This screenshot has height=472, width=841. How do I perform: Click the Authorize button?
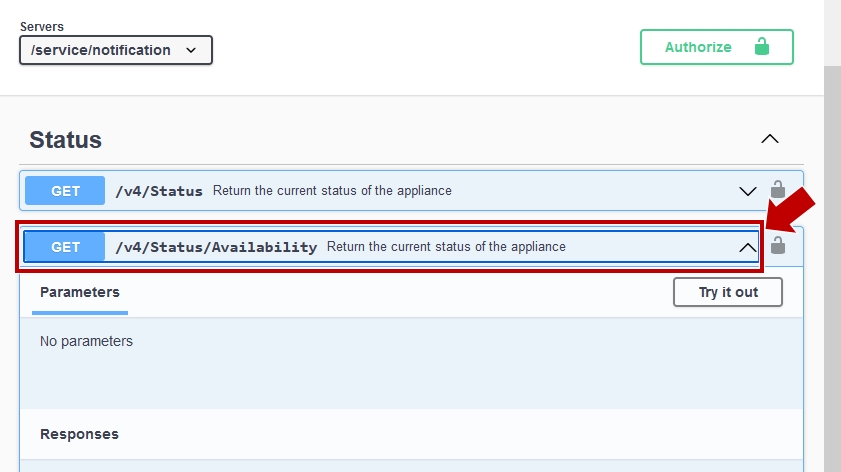pos(717,47)
